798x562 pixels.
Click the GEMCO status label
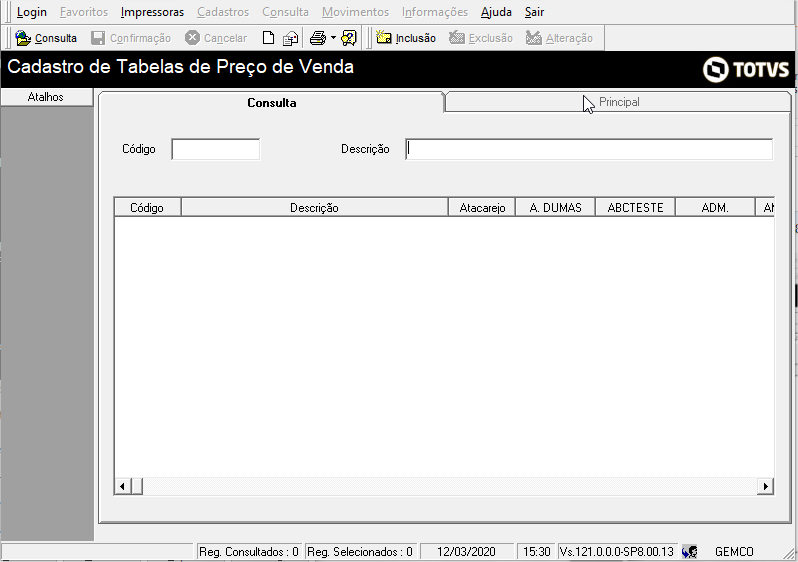[734, 552]
